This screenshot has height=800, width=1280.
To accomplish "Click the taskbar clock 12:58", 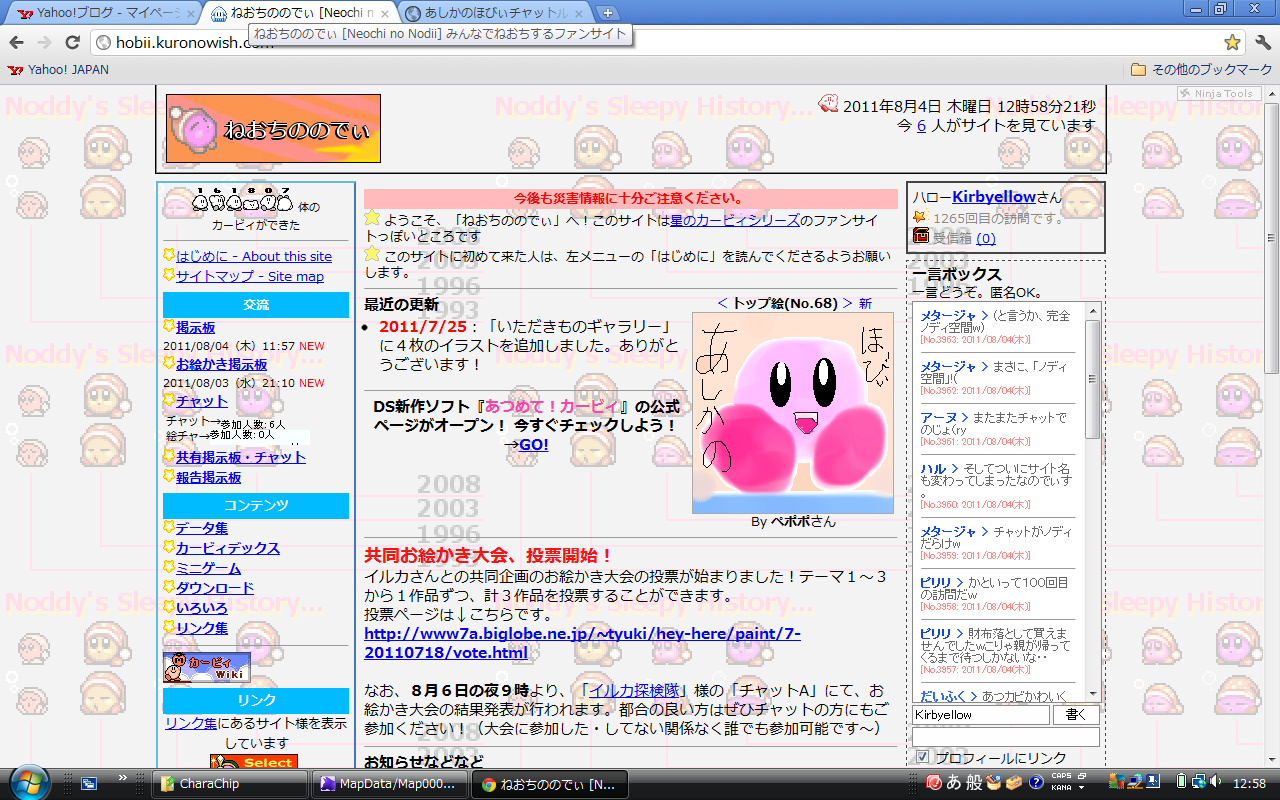I will pyautogui.click(x=1250, y=783).
